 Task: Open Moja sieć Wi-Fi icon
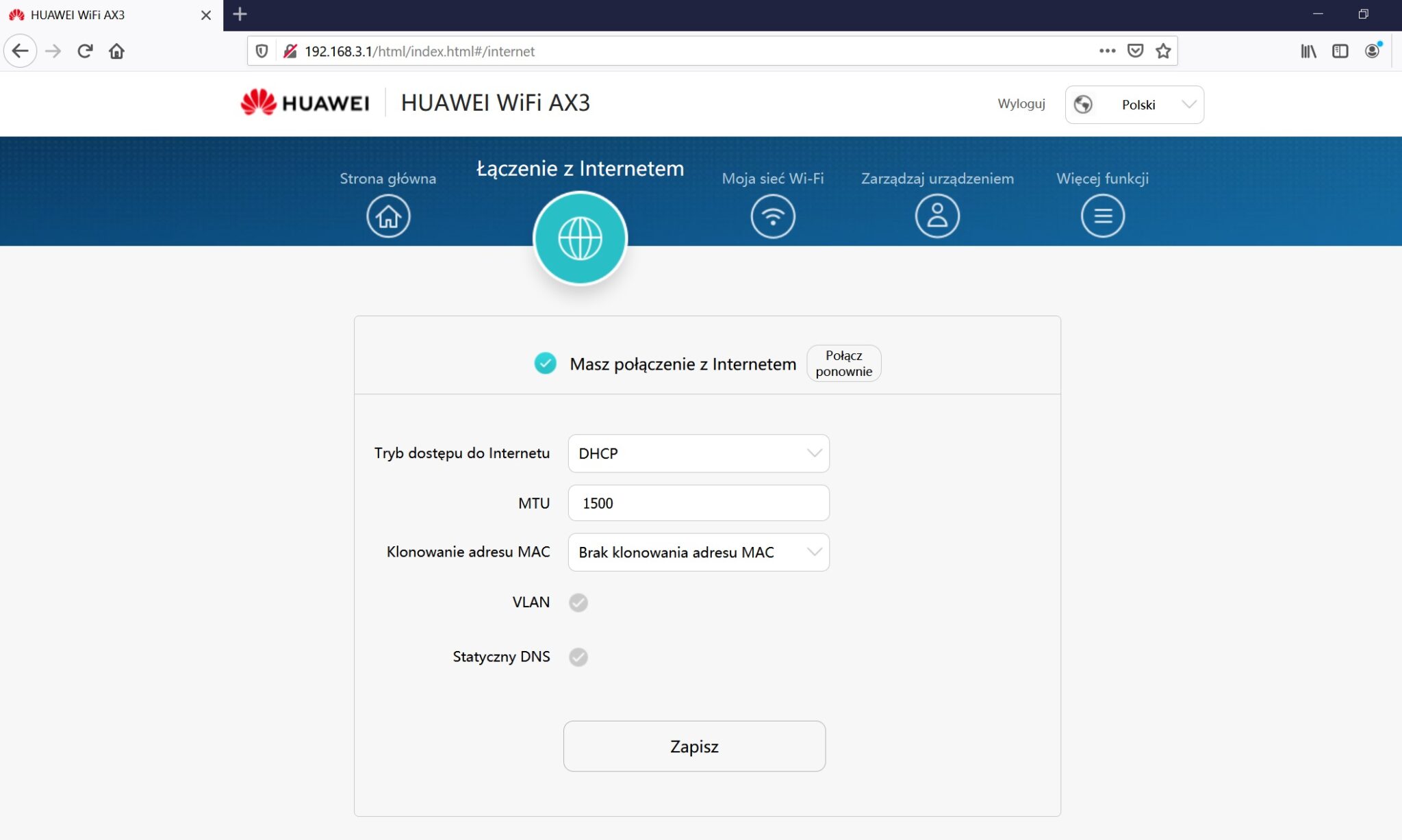tap(772, 216)
